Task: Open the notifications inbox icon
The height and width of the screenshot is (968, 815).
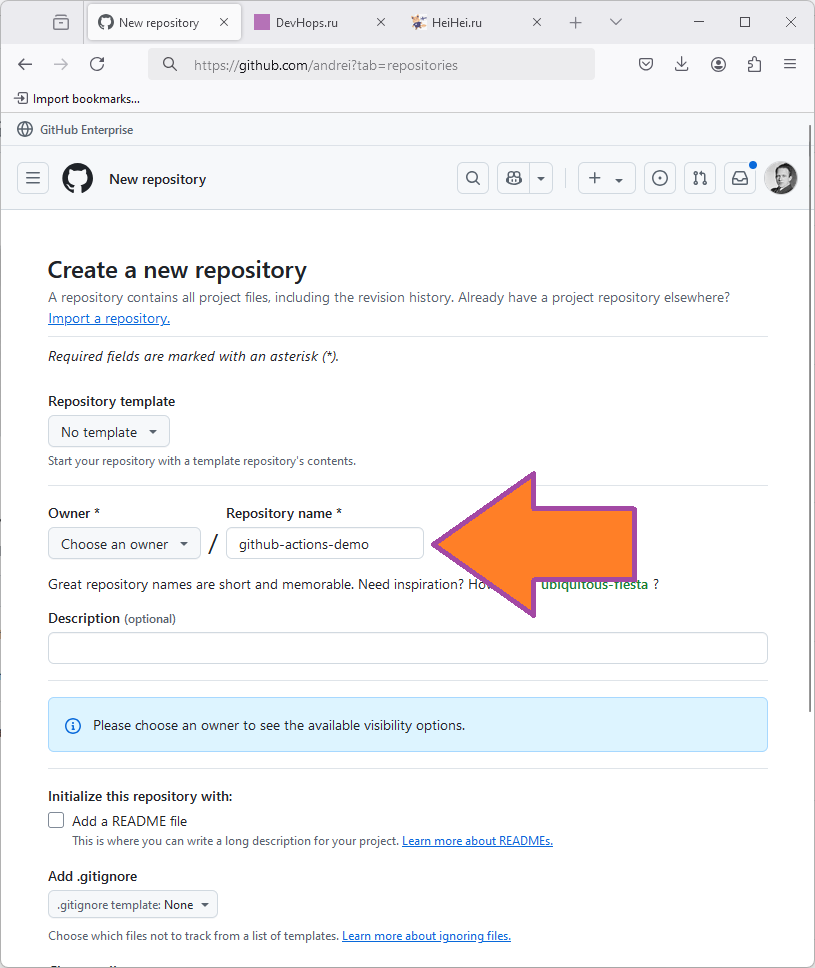Action: pos(740,178)
